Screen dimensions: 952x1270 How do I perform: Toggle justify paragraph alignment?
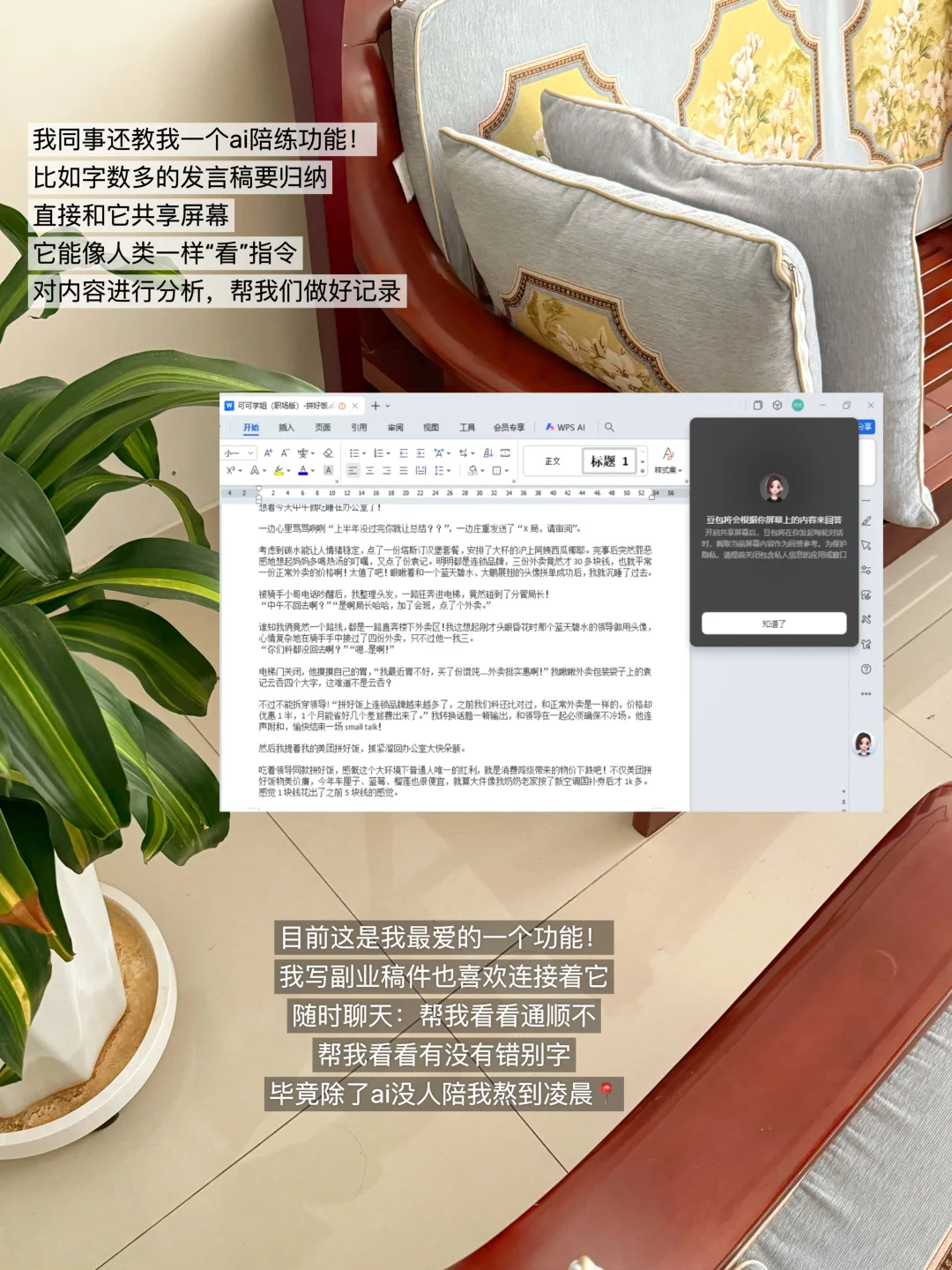tap(403, 470)
